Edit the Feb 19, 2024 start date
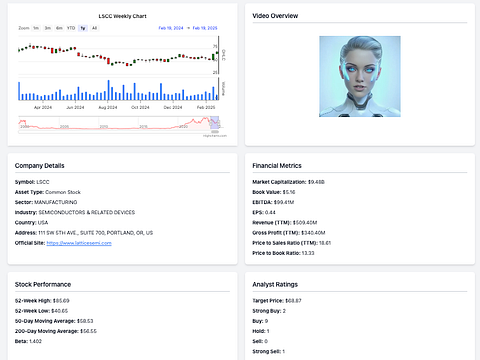Screen dimensions: 480x360 (171, 28)
